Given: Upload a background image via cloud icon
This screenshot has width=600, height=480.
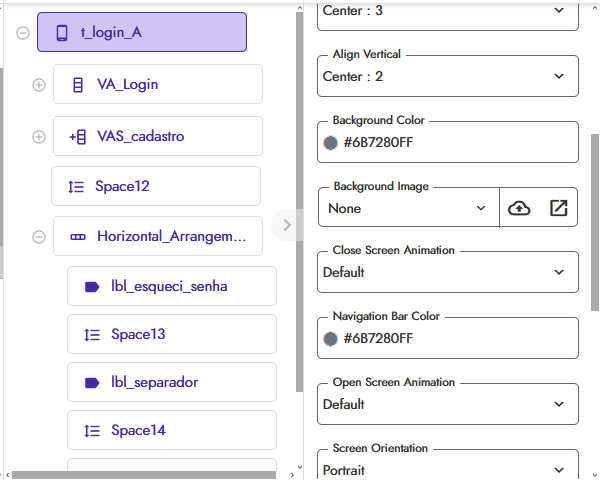Looking at the screenshot, I should (519, 208).
